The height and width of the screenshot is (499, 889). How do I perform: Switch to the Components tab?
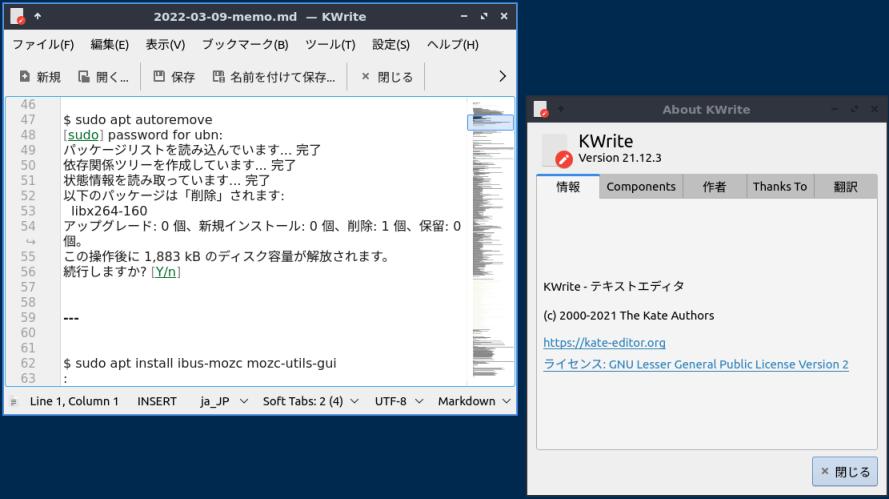tap(641, 187)
